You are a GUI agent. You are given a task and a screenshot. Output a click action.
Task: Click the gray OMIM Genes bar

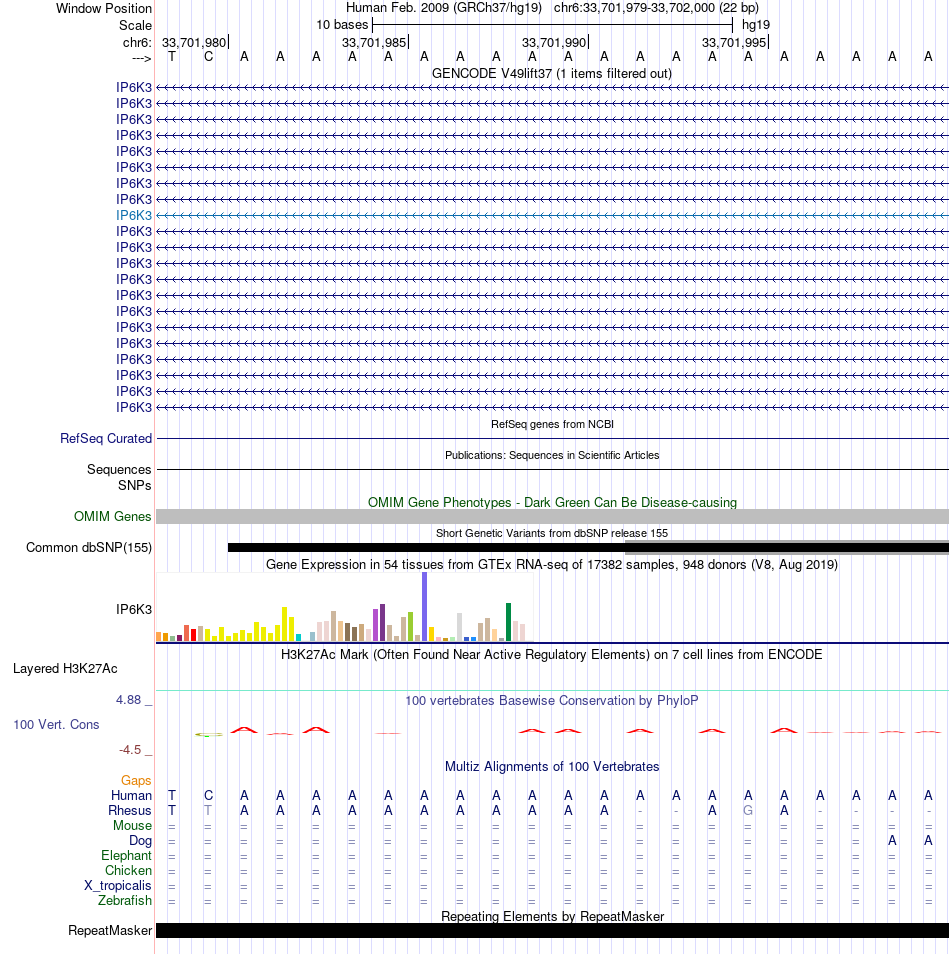pyautogui.click(x=552, y=517)
